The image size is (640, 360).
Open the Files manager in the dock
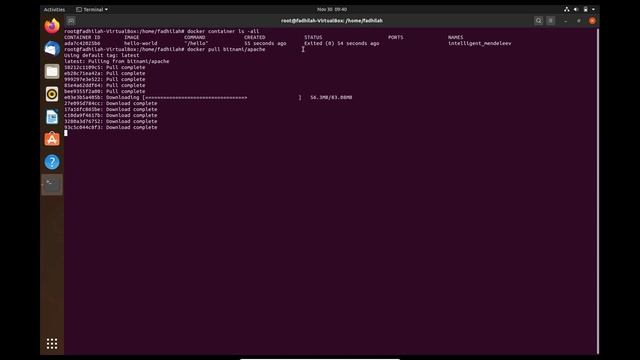coord(52,71)
